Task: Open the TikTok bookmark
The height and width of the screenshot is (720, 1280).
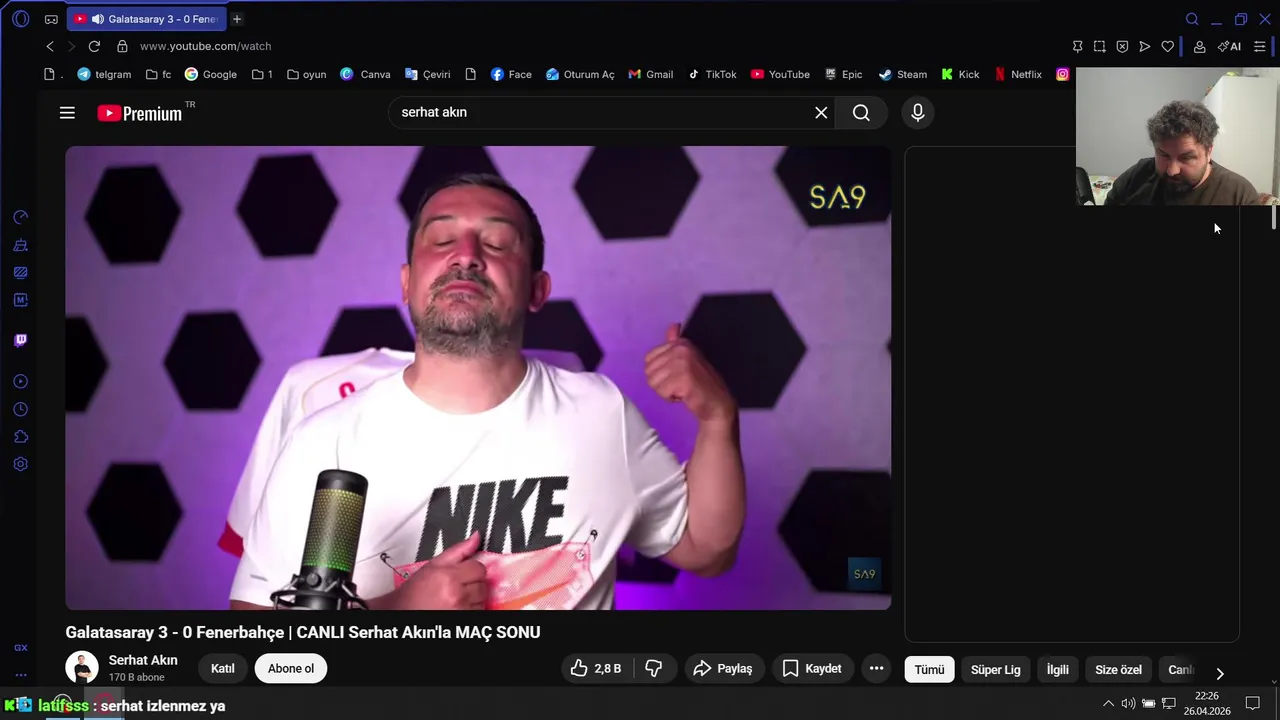Action: click(x=712, y=74)
